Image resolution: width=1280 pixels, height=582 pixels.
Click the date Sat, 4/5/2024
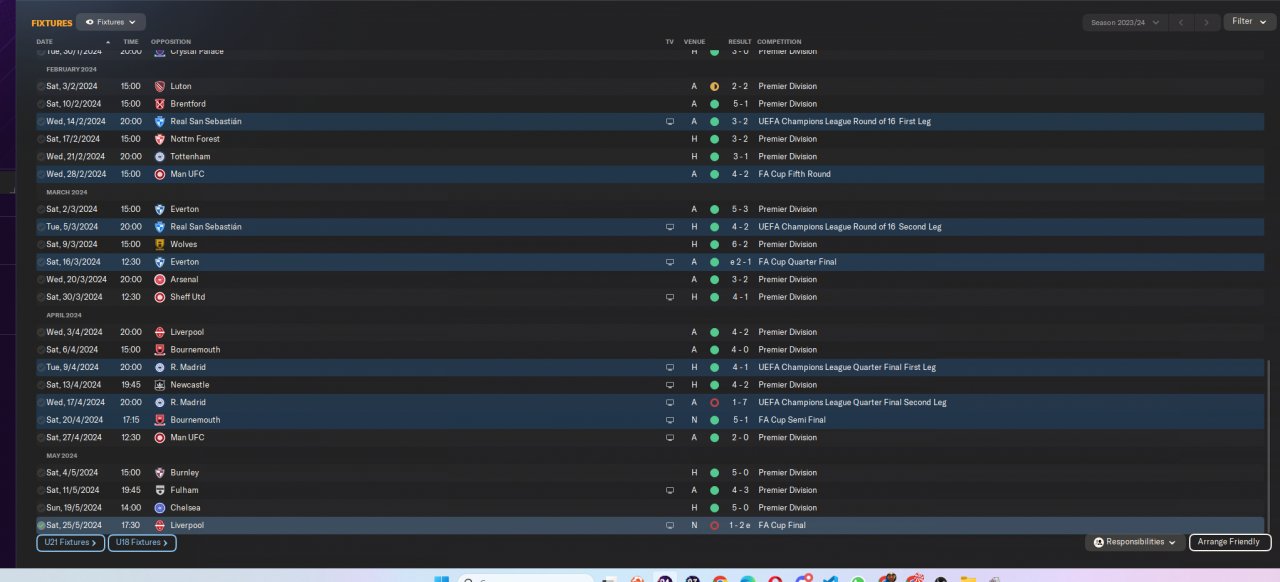point(72,473)
